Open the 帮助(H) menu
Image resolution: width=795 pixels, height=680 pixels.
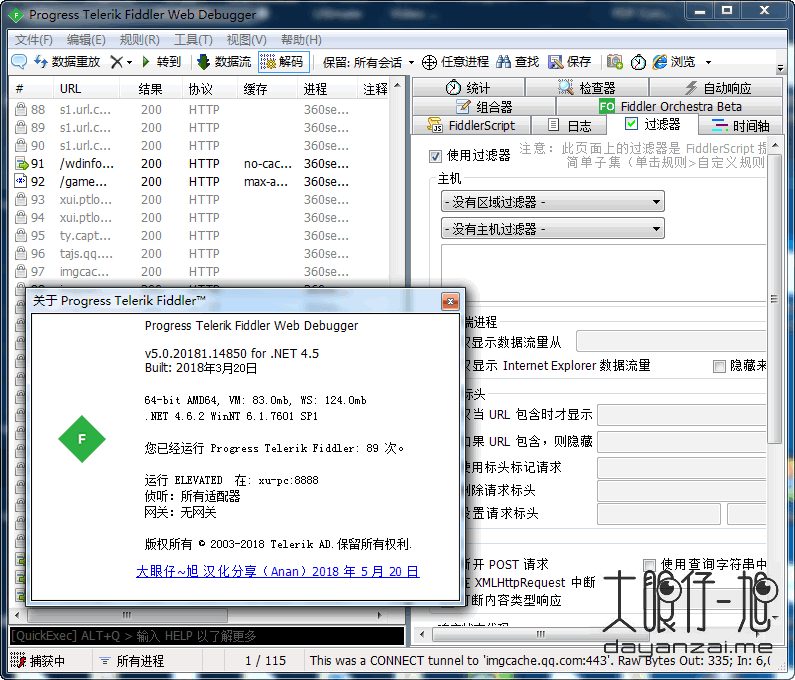pos(301,40)
